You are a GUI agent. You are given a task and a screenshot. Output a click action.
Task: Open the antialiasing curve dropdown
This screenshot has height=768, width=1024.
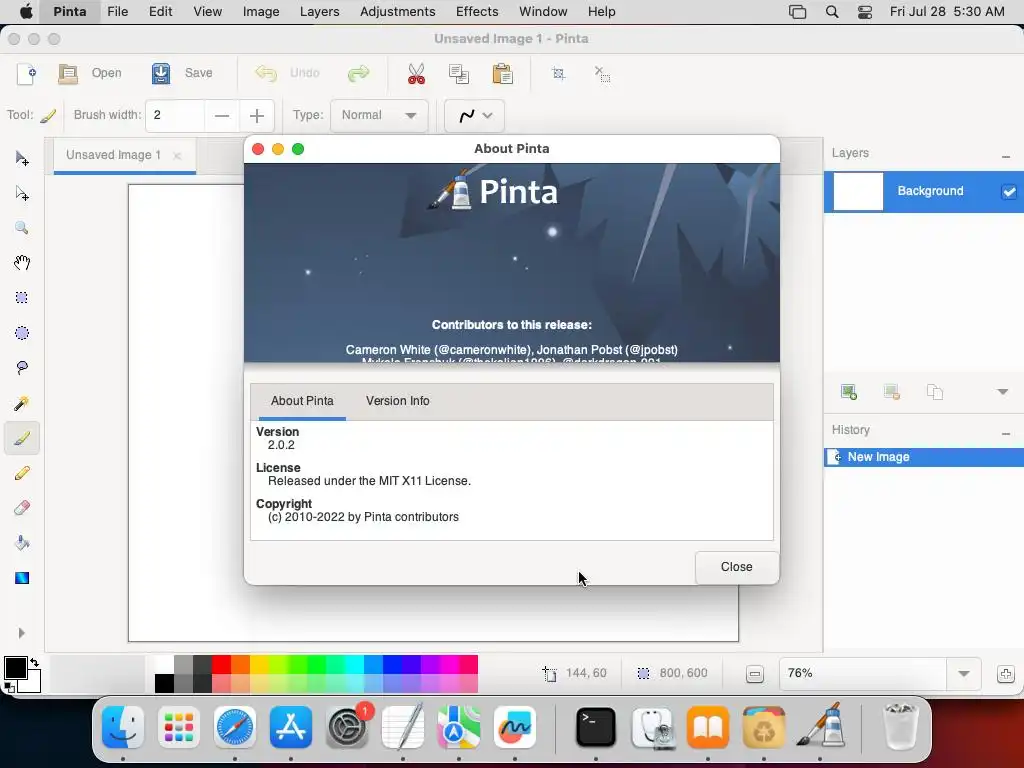pyautogui.click(x=474, y=116)
